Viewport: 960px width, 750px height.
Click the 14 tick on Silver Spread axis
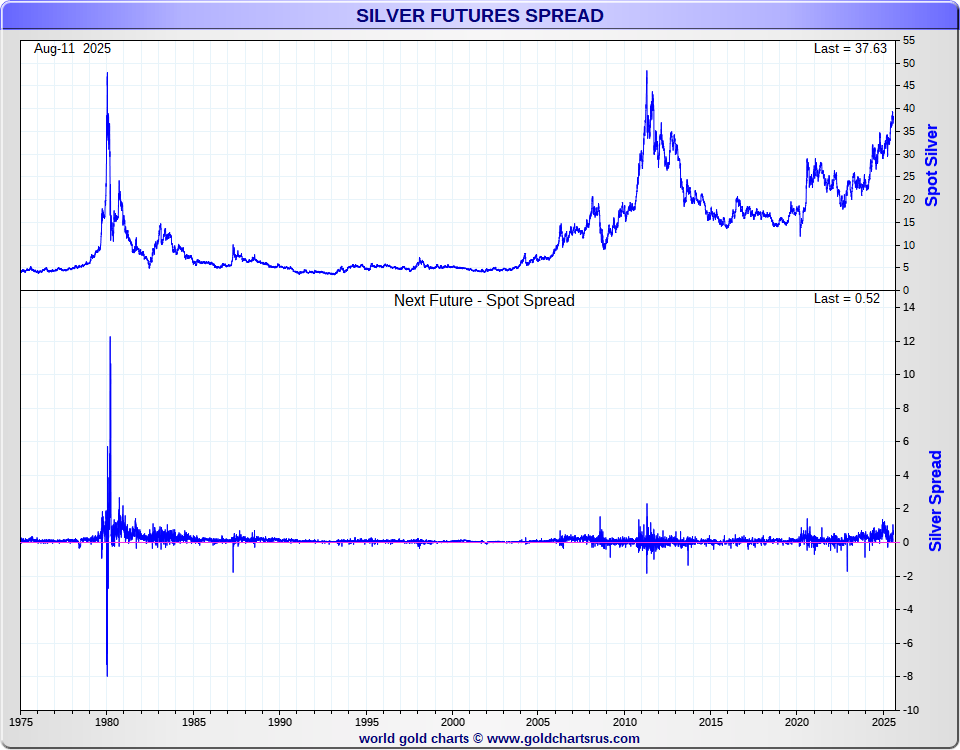[x=909, y=307]
